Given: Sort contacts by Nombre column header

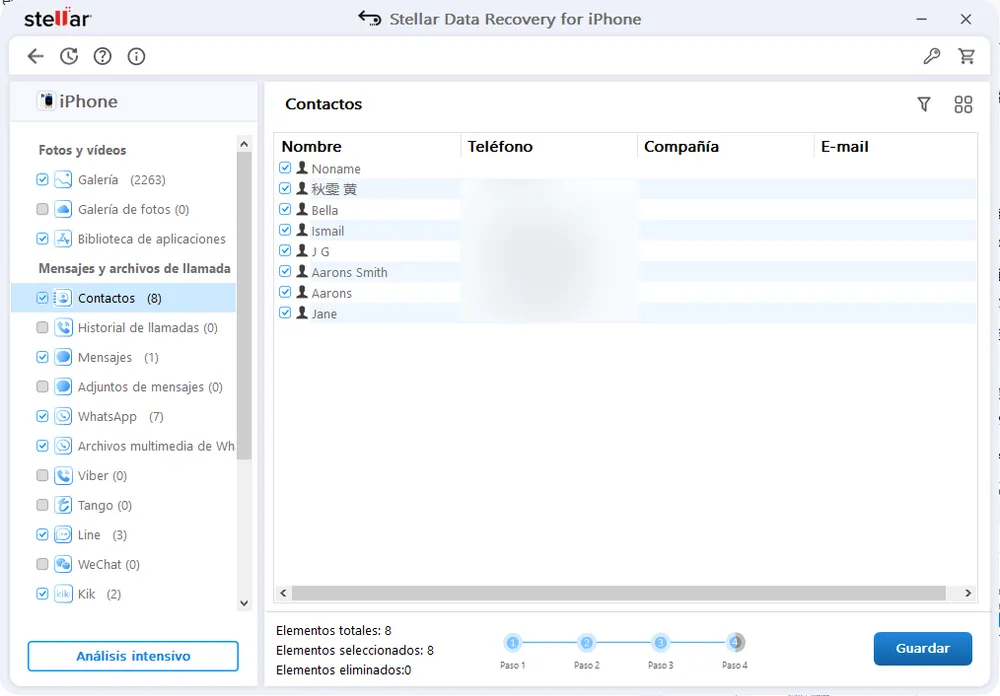Looking at the screenshot, I should coord(312,147).
